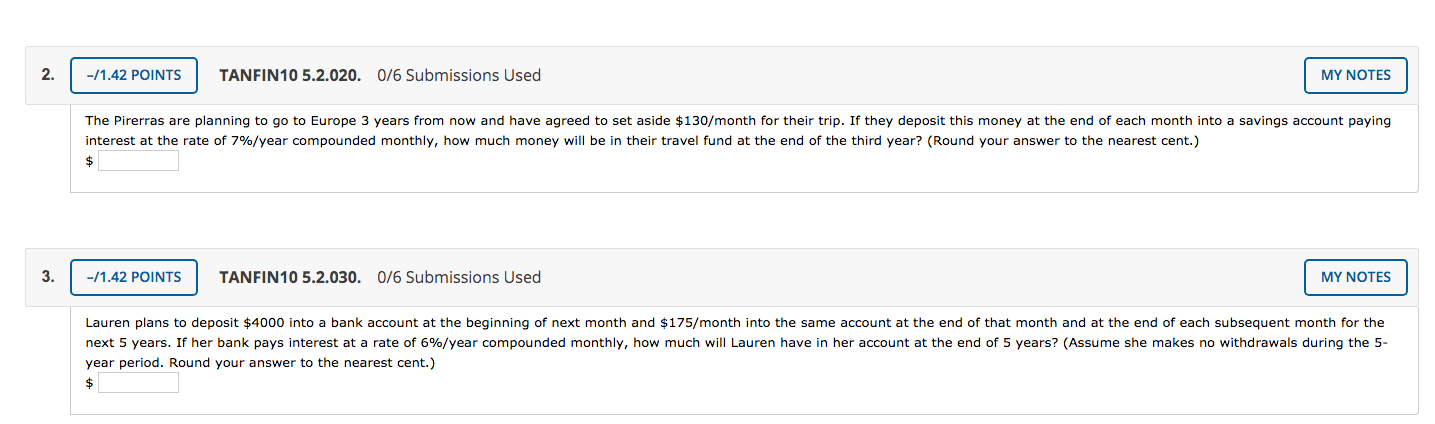Image resolution: width=1435 pixels, height=424 pixels.
Task: Click the $4000 amount in question 3
Action: (258, 323)
